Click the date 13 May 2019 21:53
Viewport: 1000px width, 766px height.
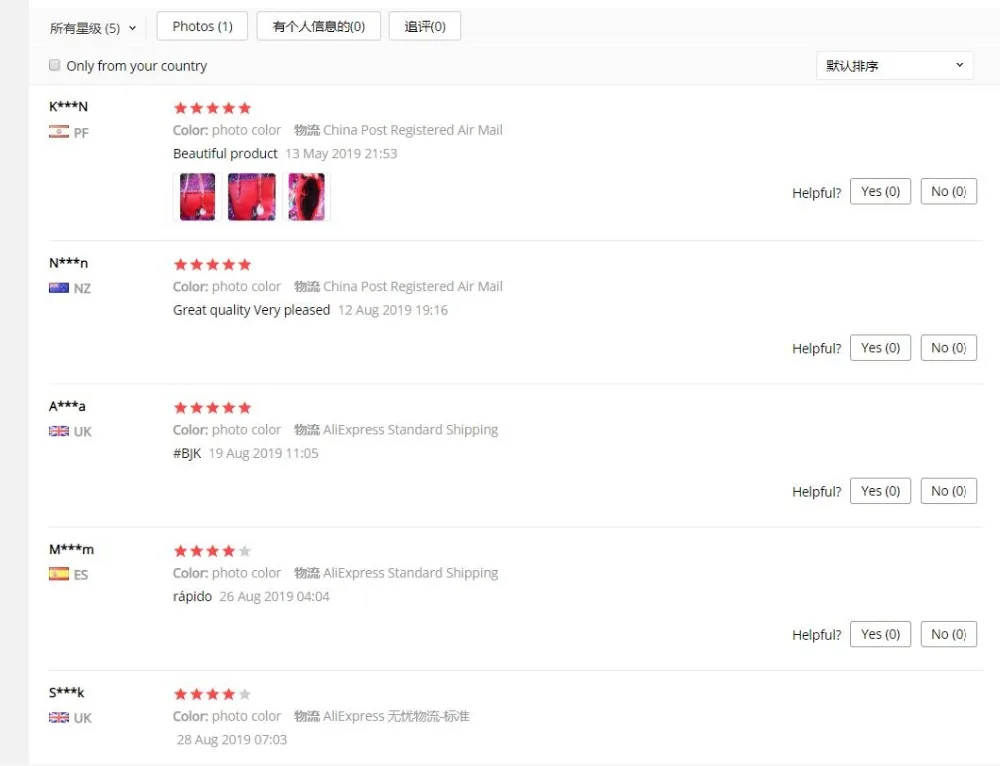click(x=341, y=154)
